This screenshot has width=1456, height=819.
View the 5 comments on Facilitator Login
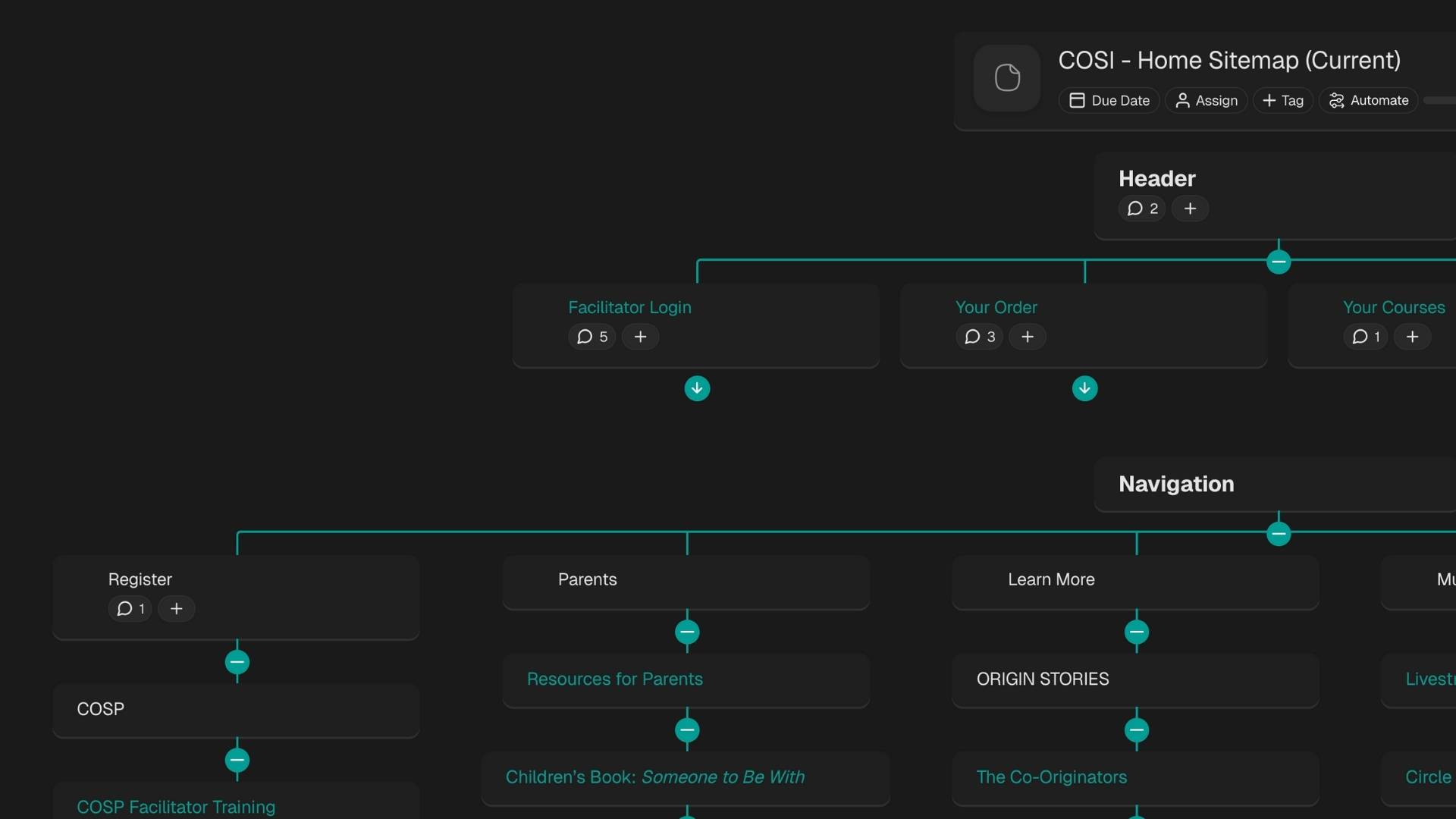tap(591, 337)
